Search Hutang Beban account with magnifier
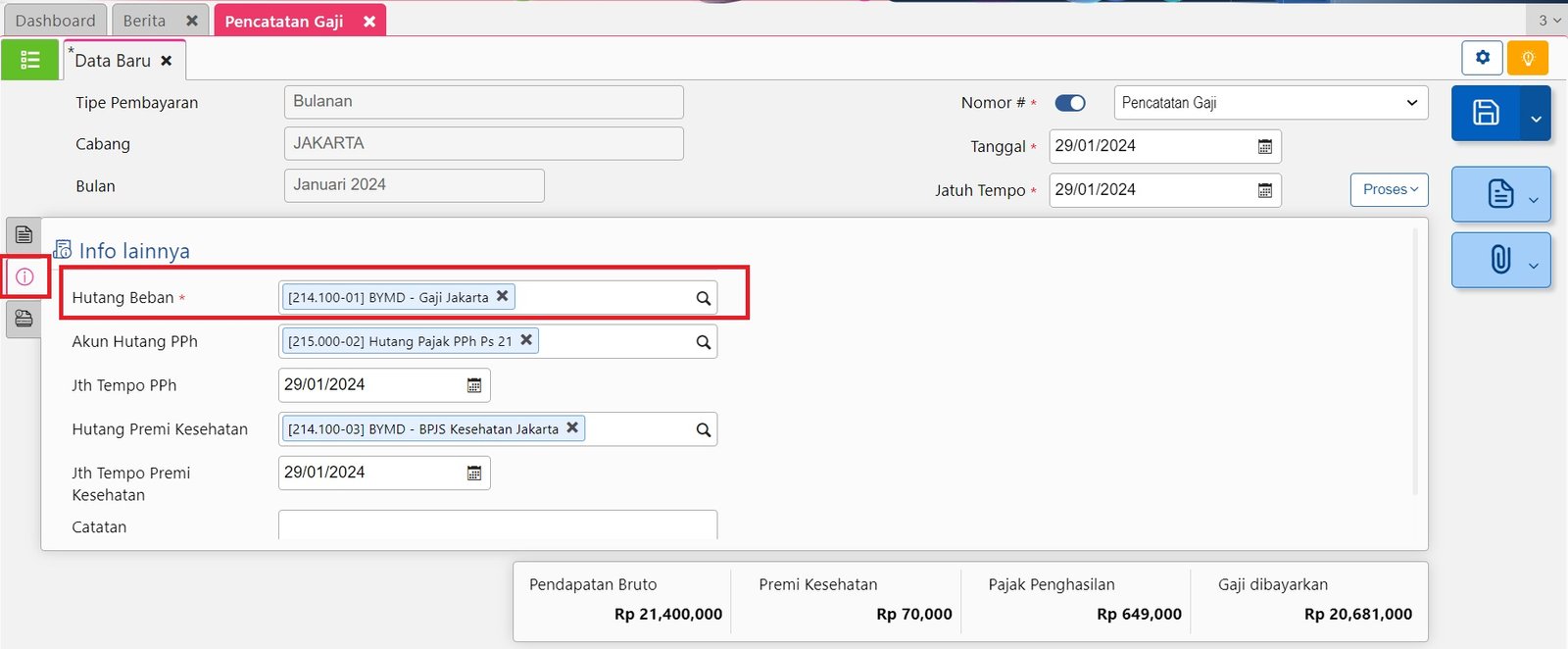 (x=703, y=298)
